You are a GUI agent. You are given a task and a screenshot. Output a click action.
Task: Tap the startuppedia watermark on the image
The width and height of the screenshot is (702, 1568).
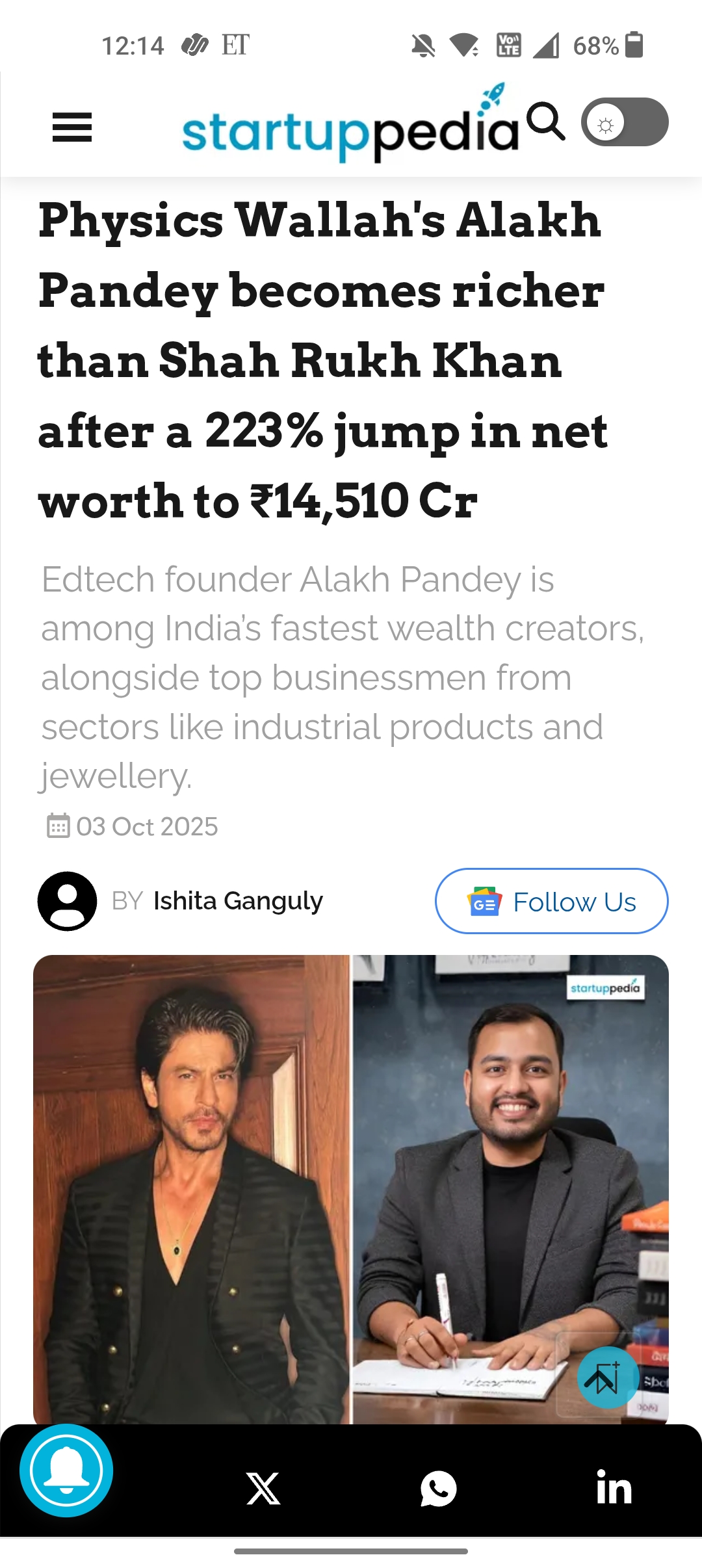pos(605,988)
